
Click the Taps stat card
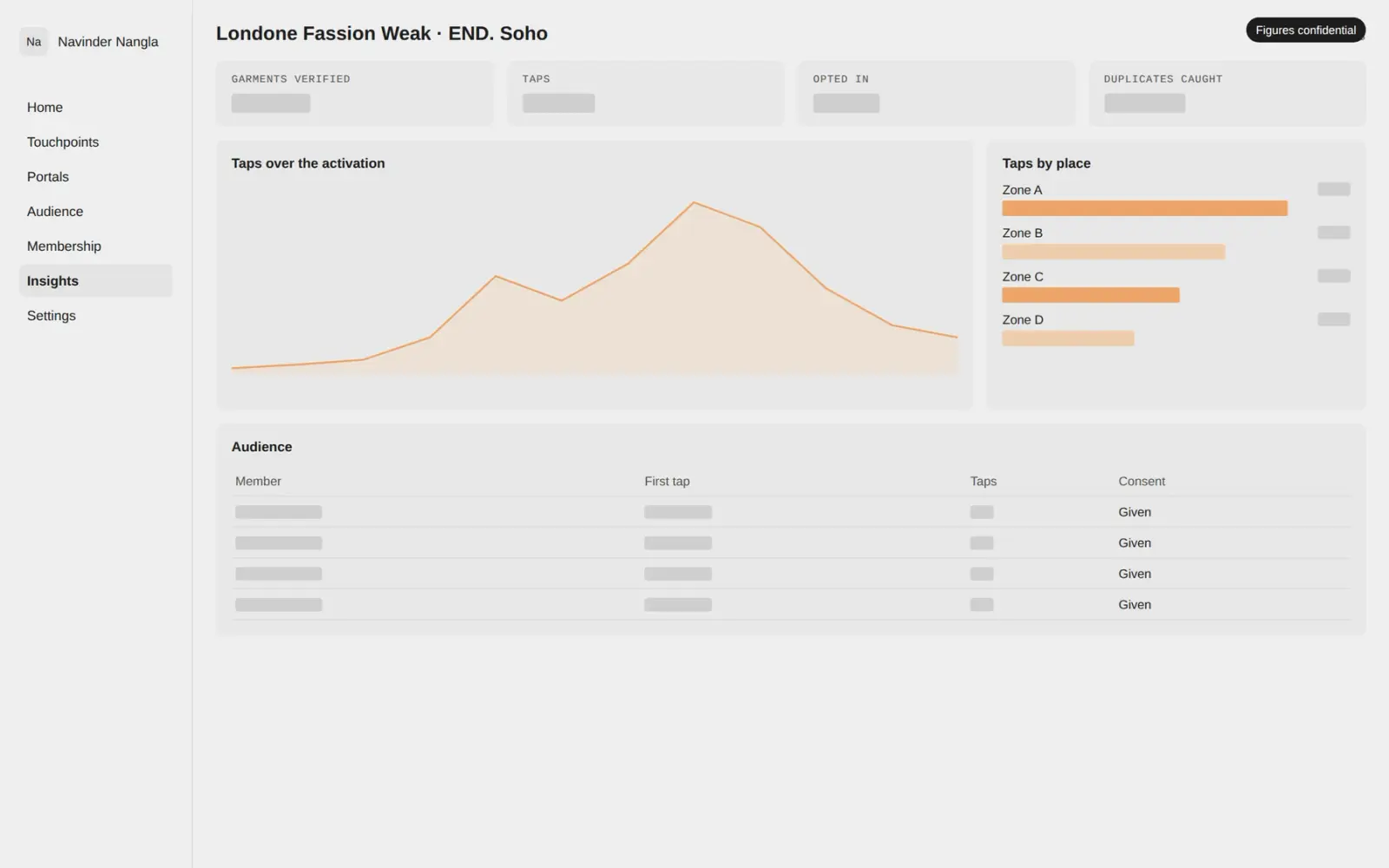click(x=646, y=94)
